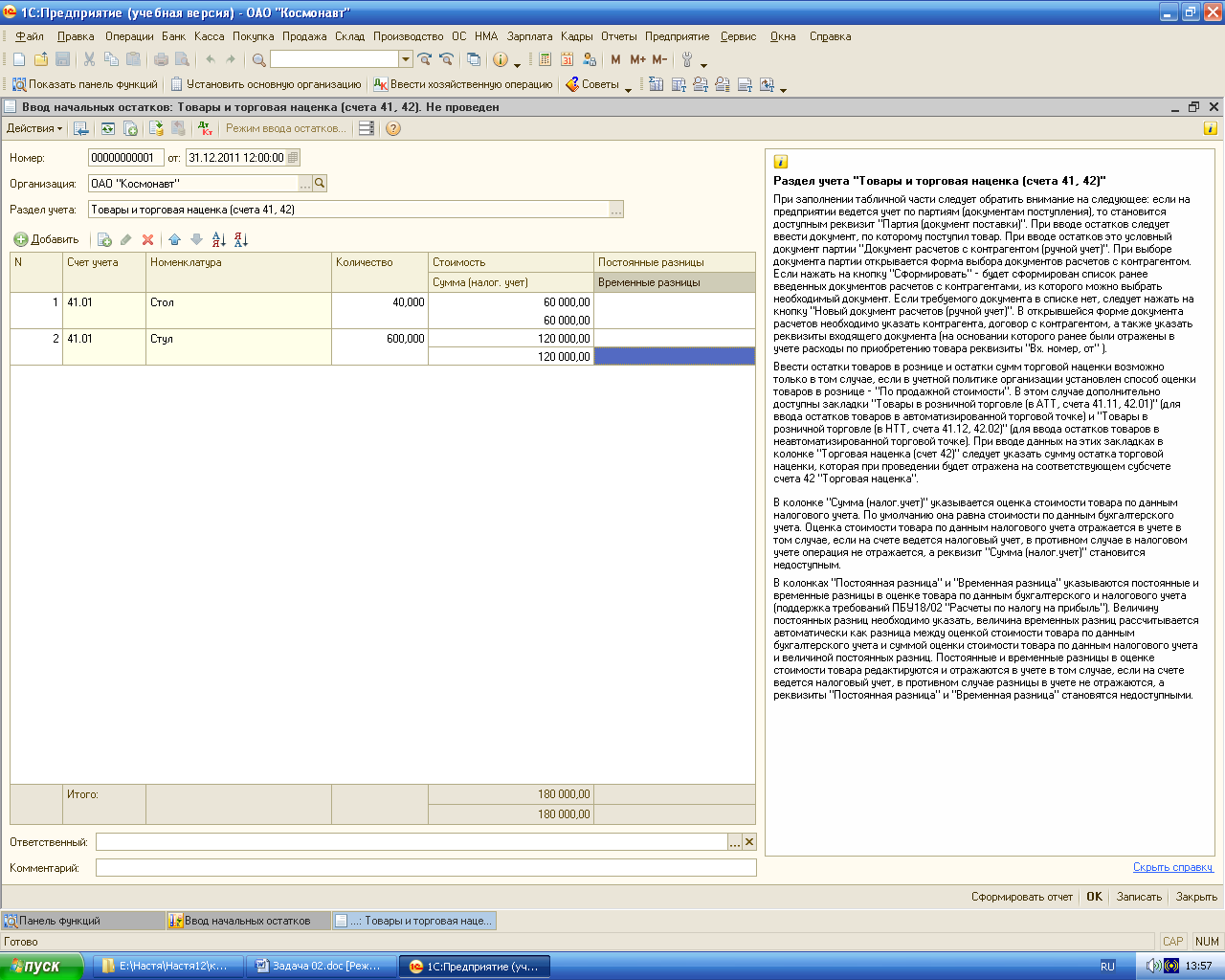The height and width of the screenshot is (980, 1225).
Task: Open the Calendar icon
Action: point(567,59)
